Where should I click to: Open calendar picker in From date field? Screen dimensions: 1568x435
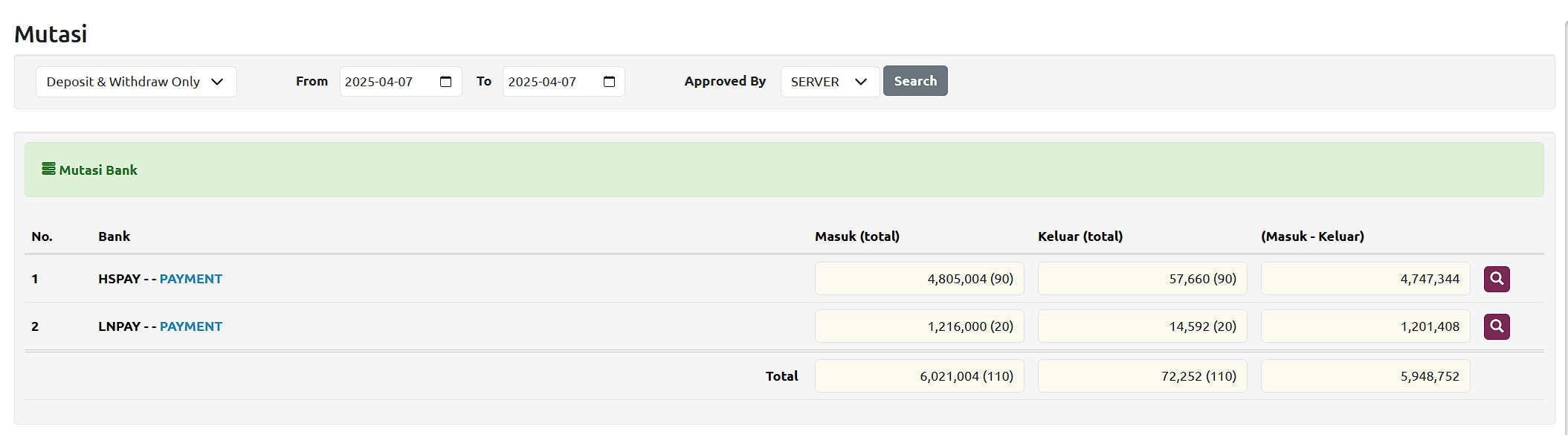pyautogui.click(x=445, y=82)
